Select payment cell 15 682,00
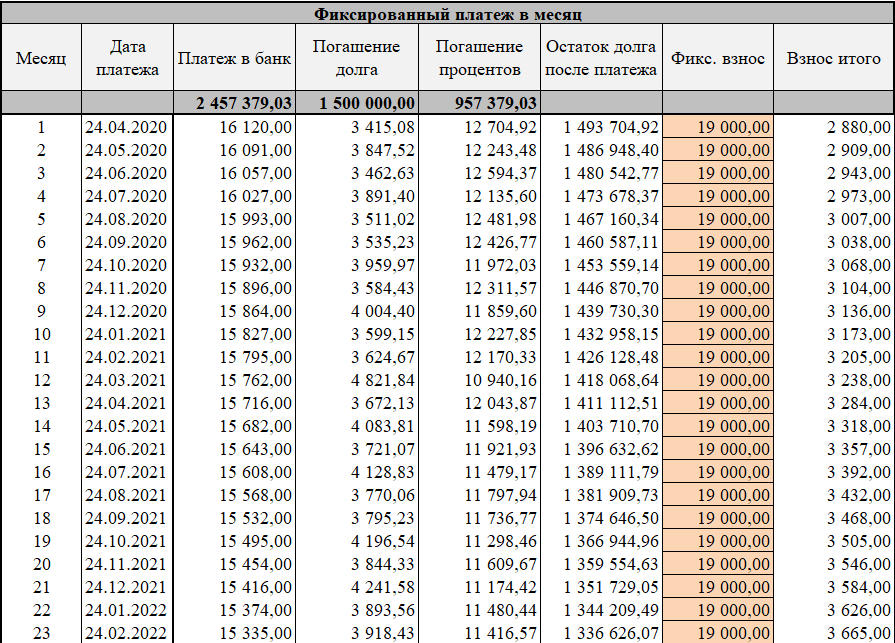 coord(234,426)
